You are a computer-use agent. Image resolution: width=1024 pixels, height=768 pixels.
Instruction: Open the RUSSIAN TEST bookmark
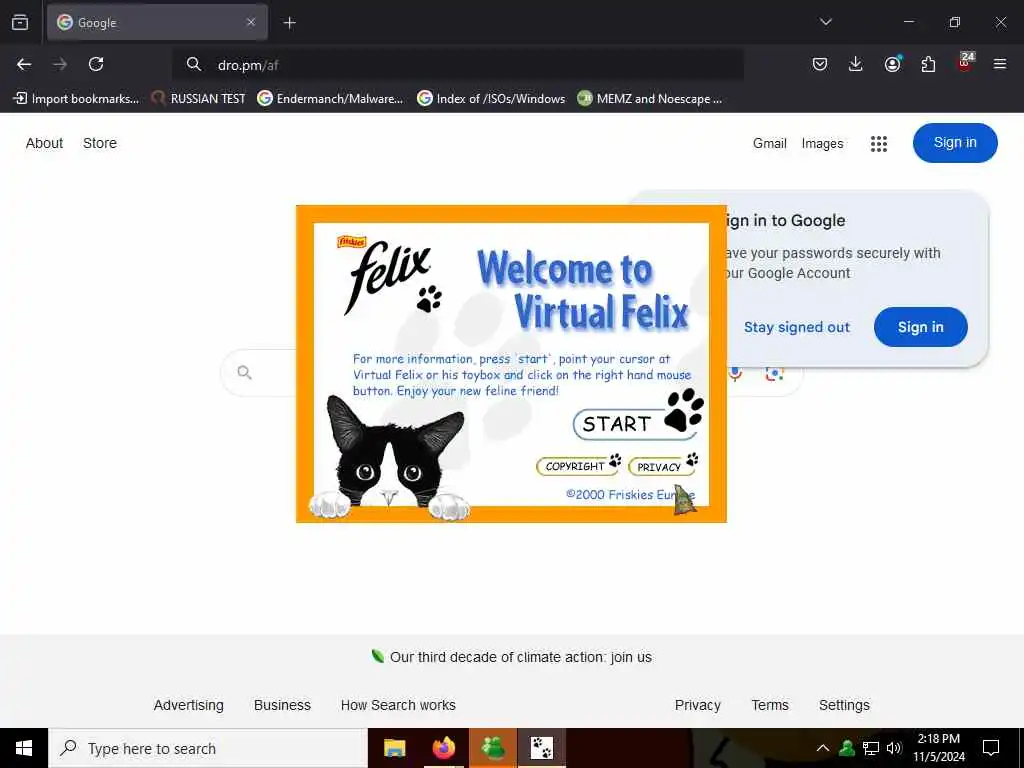(x=199, y=99)
